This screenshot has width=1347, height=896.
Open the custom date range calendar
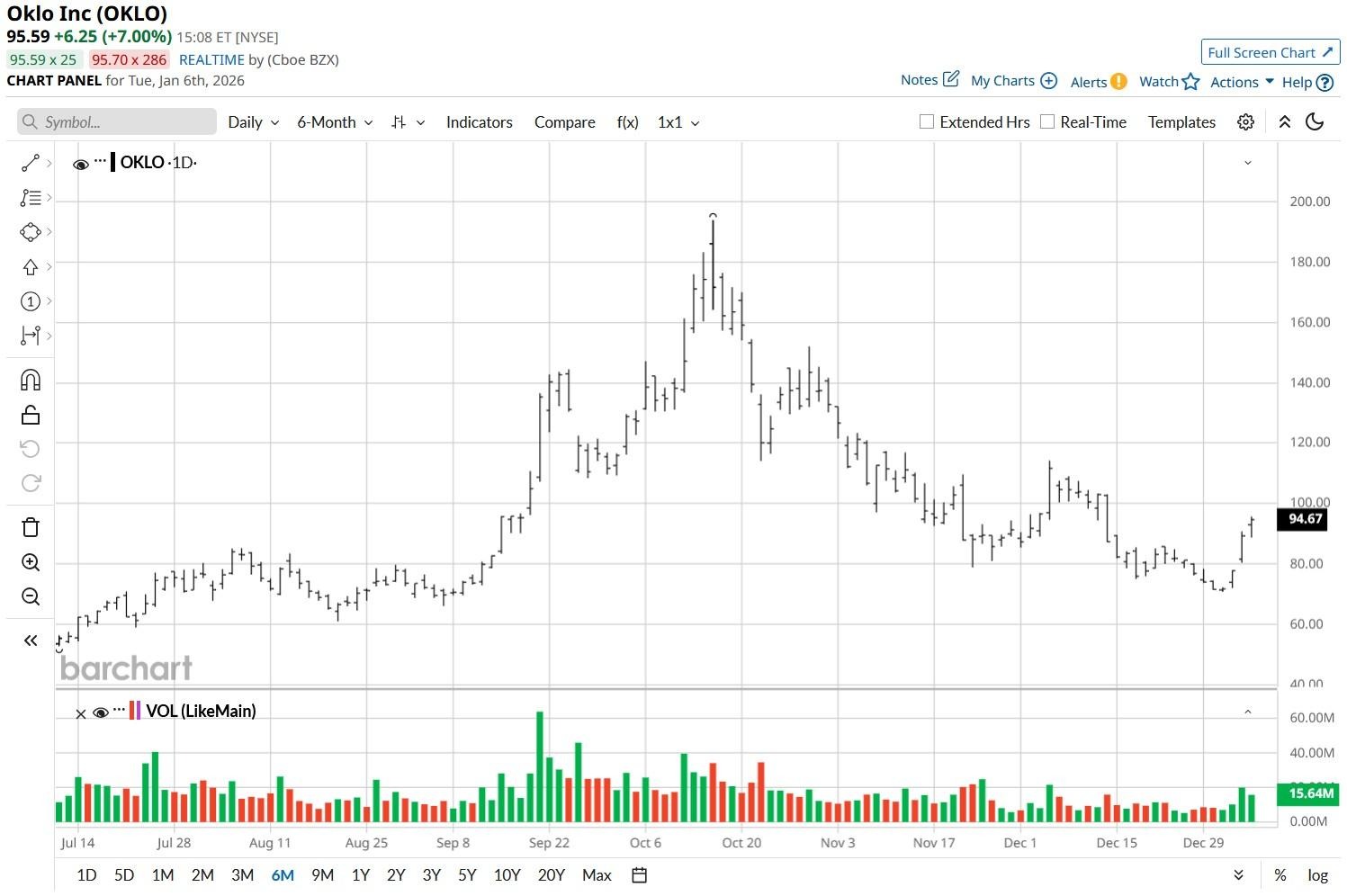[x=639, y=875]
